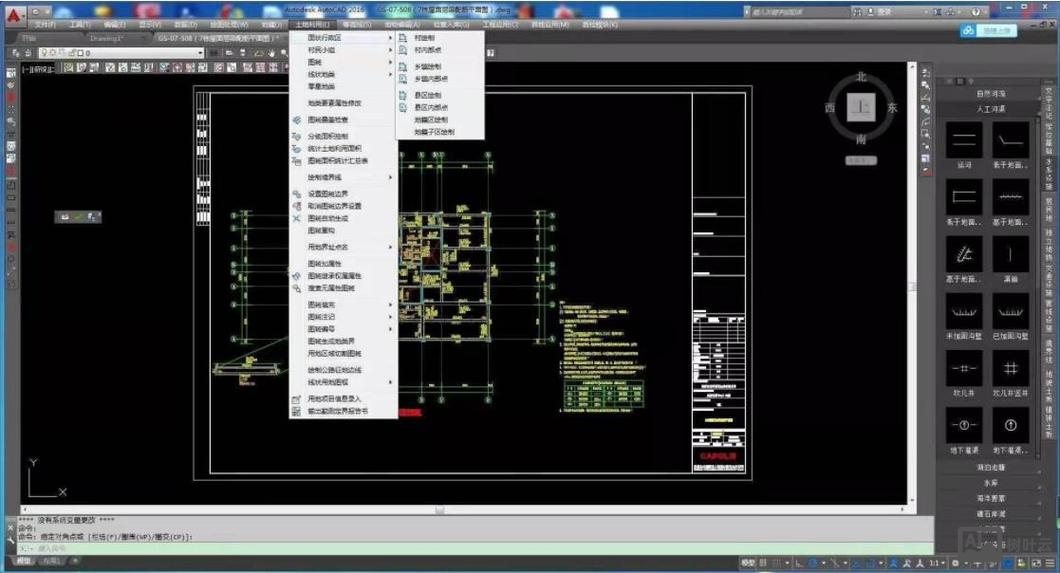
Task: Switch to the 模型 model tab
Action: click(22, 562)
